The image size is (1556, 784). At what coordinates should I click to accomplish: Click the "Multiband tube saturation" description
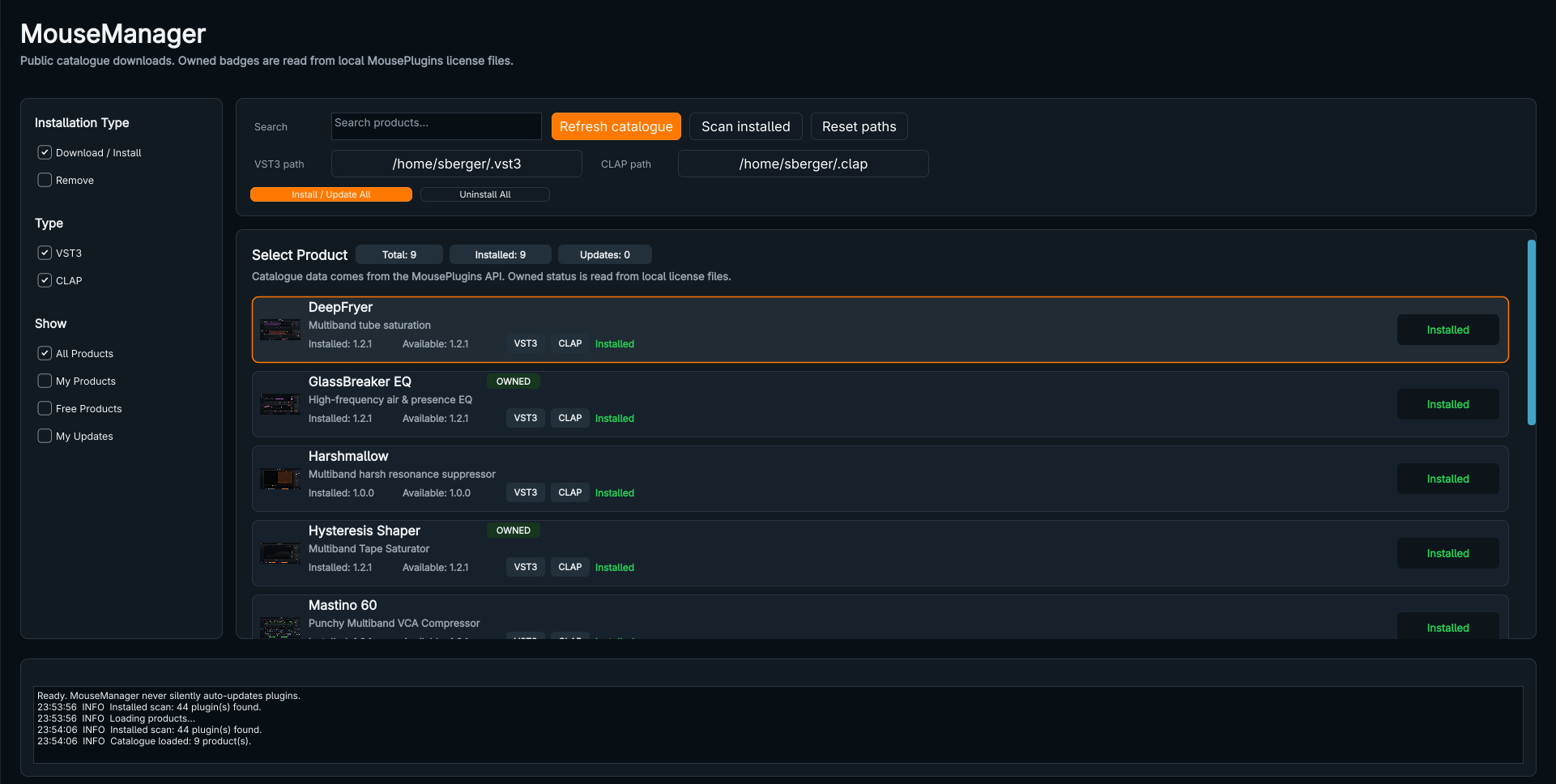pos(369,326)
